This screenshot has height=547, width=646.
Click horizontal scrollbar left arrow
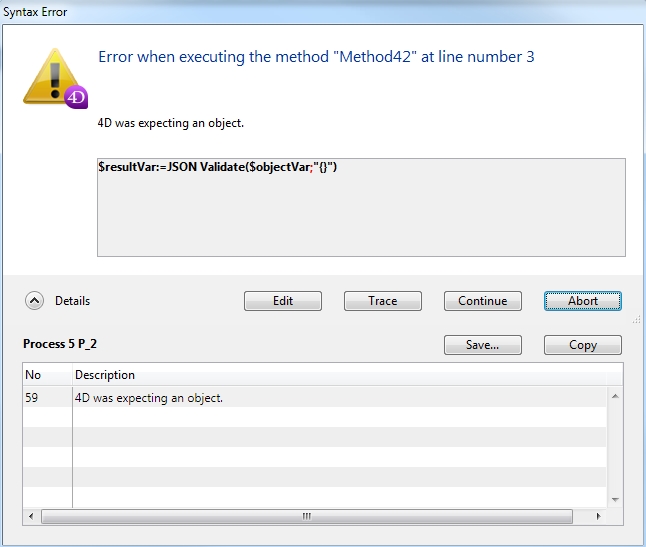[x=32, y=517]
